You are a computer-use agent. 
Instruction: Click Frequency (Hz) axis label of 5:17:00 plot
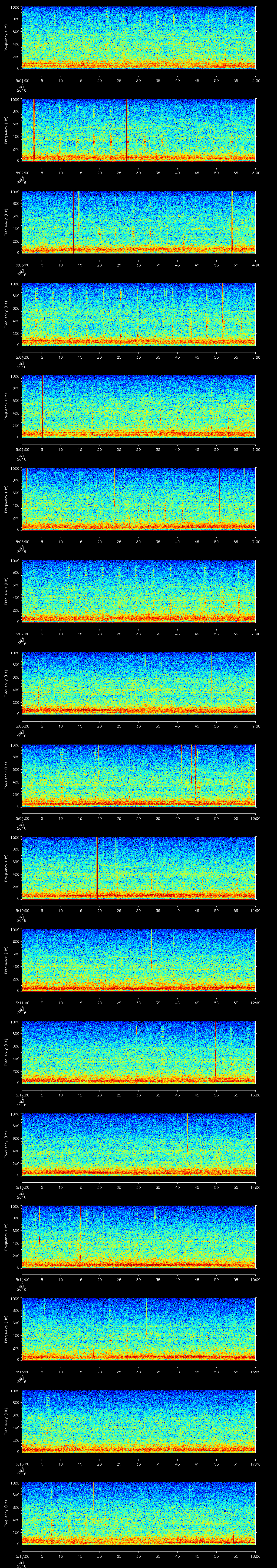pos(6,1514)
